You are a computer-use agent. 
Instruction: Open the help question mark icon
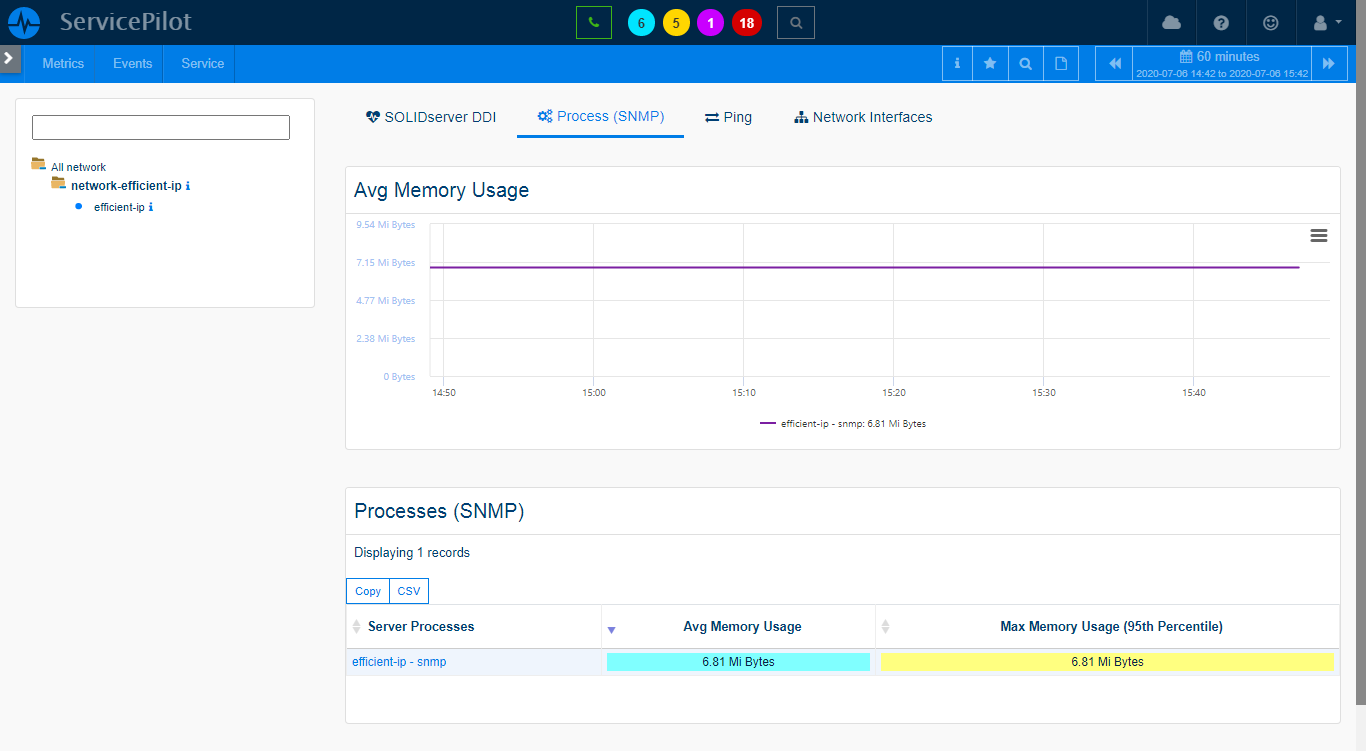click(1221, 22)
